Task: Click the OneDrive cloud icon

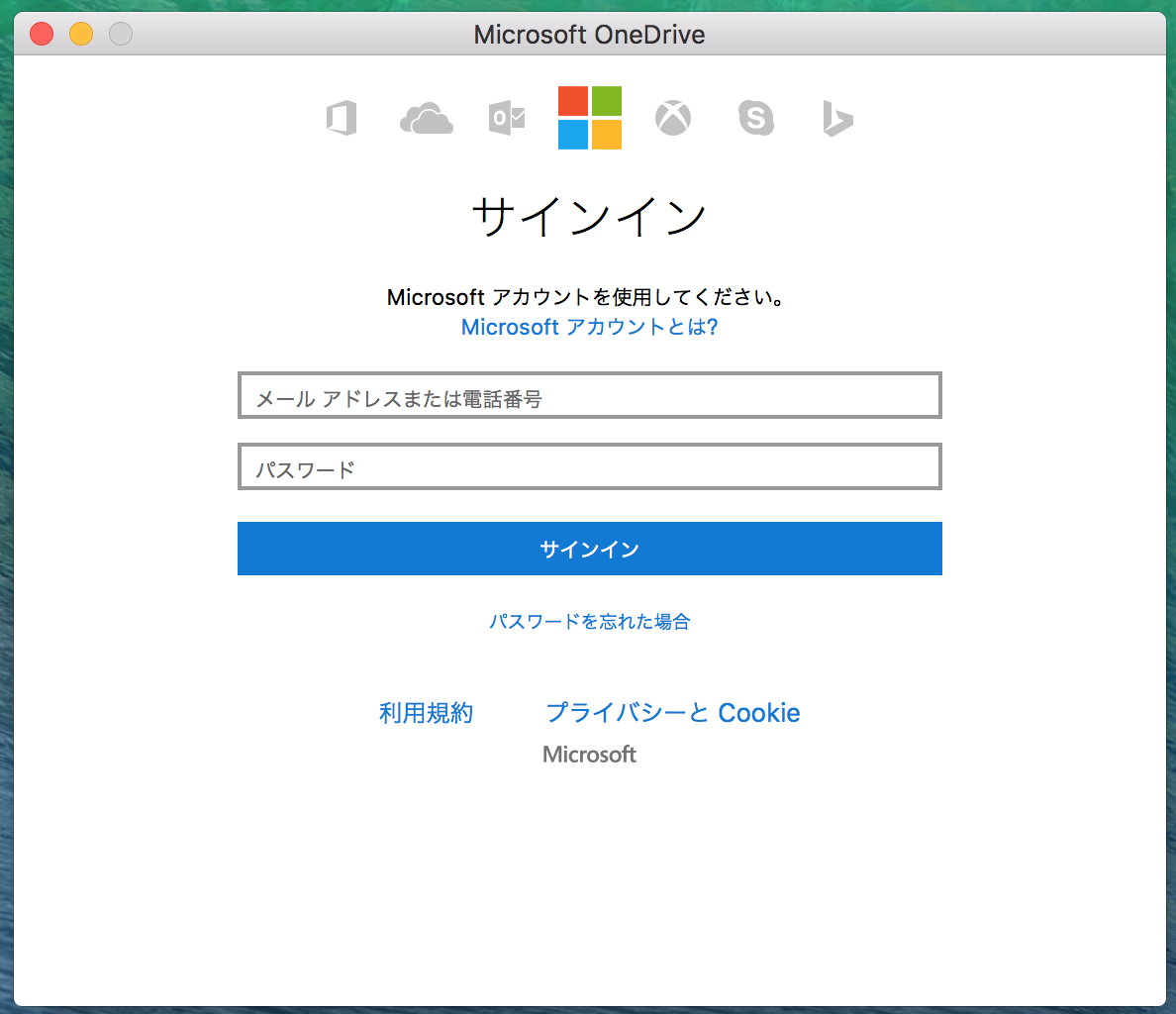Action: [426, 119]
